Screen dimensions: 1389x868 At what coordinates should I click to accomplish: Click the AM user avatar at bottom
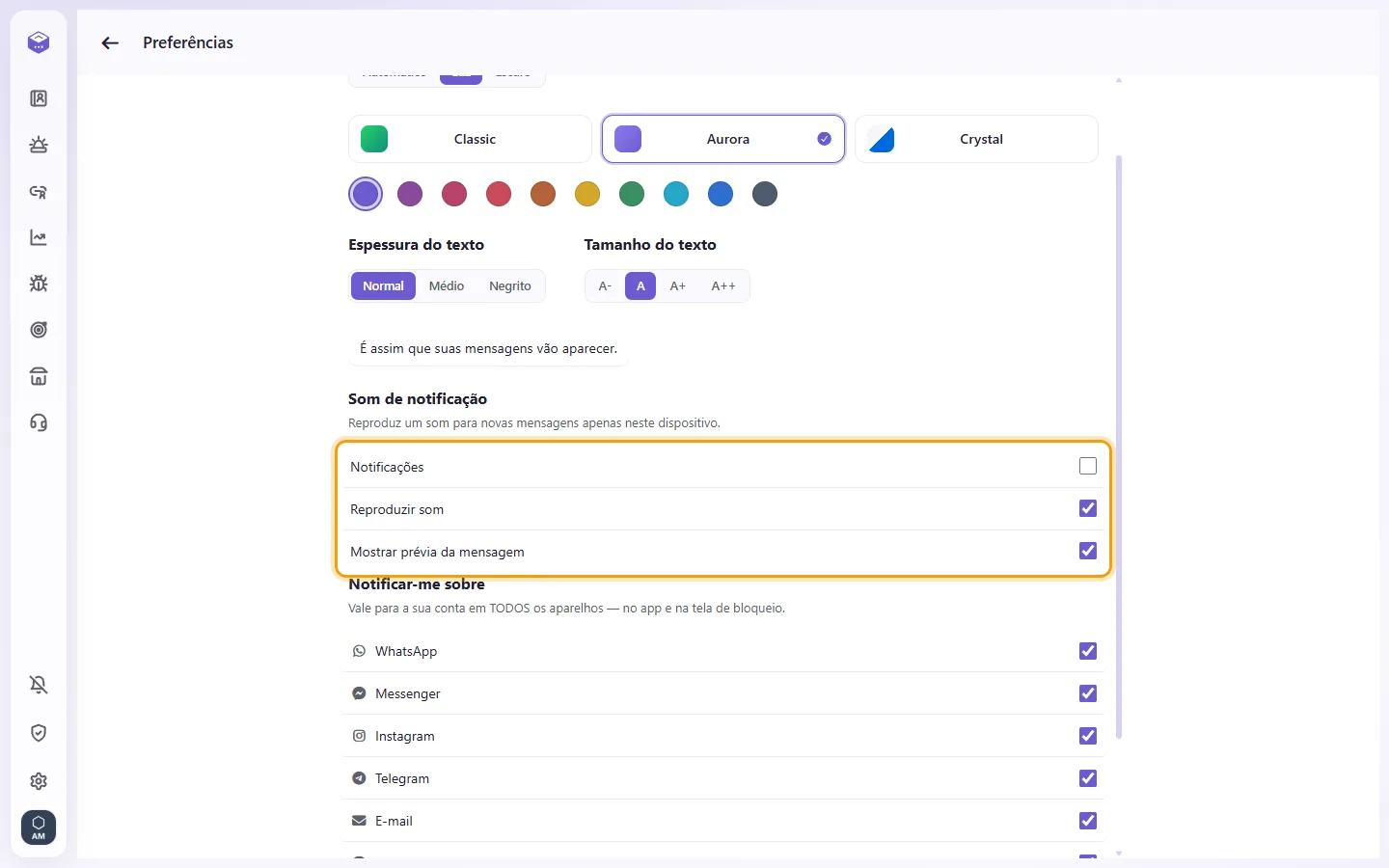point(39,827)
